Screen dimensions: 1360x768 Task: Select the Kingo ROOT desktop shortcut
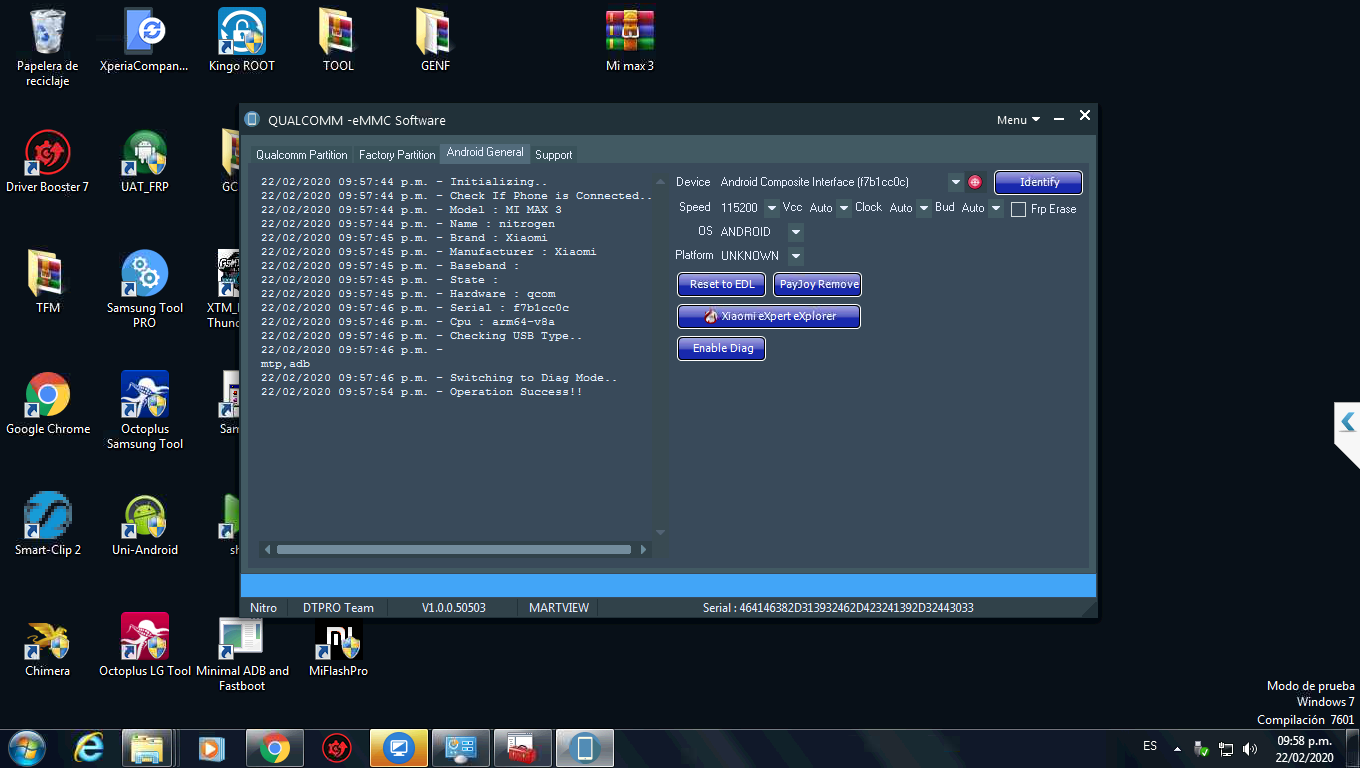pyautogui.click(x=242, y=40)
